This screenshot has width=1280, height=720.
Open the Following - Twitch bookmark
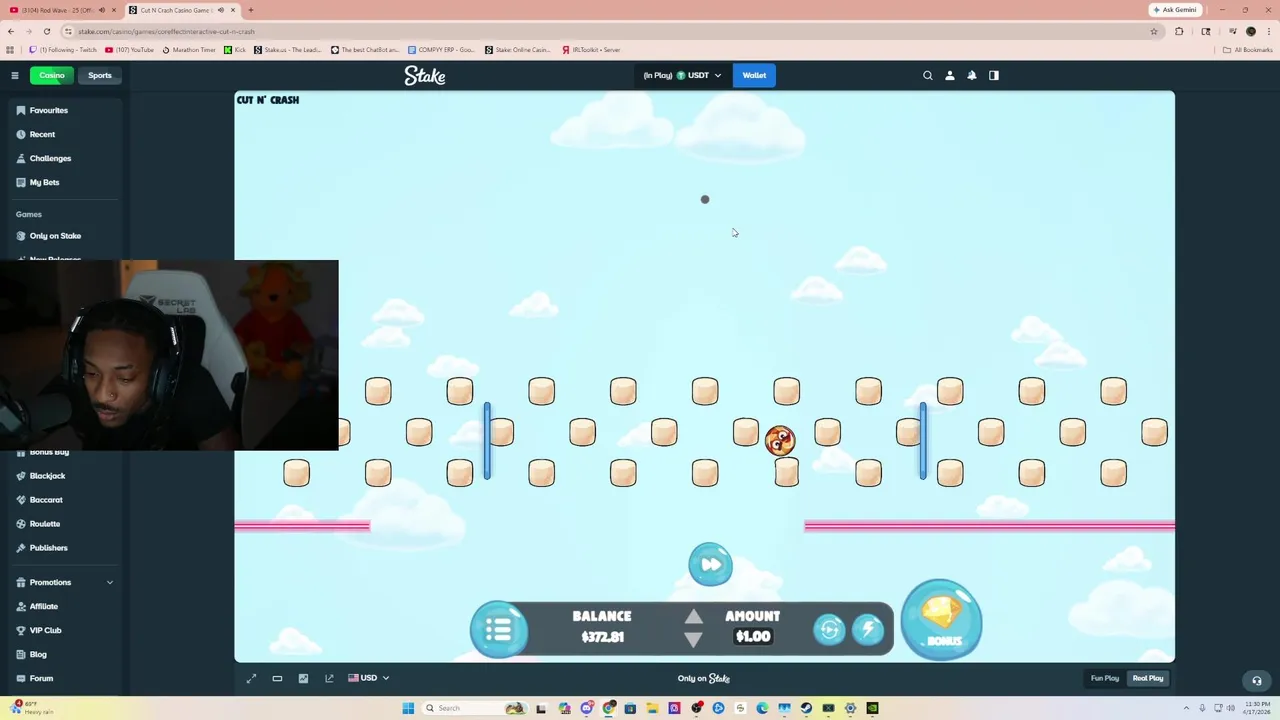(64, 49)
